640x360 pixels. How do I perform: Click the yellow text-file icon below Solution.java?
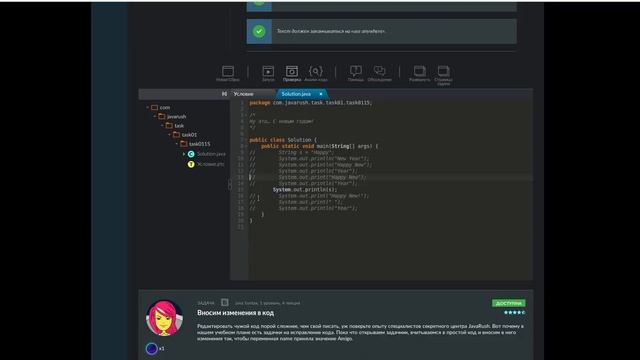(191, 164)
